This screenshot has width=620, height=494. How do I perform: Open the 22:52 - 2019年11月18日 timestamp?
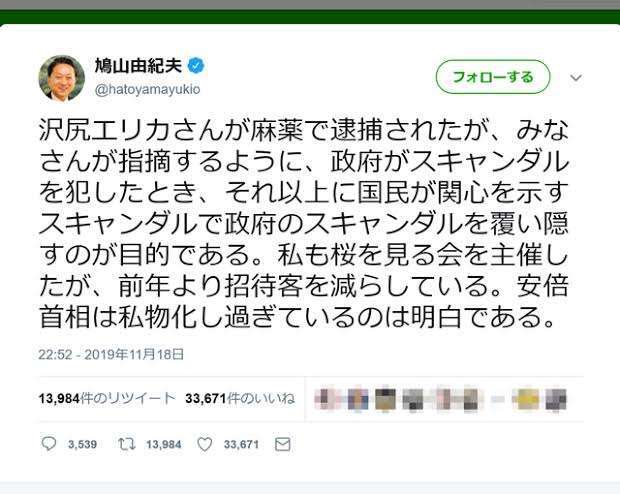point(111,354)
